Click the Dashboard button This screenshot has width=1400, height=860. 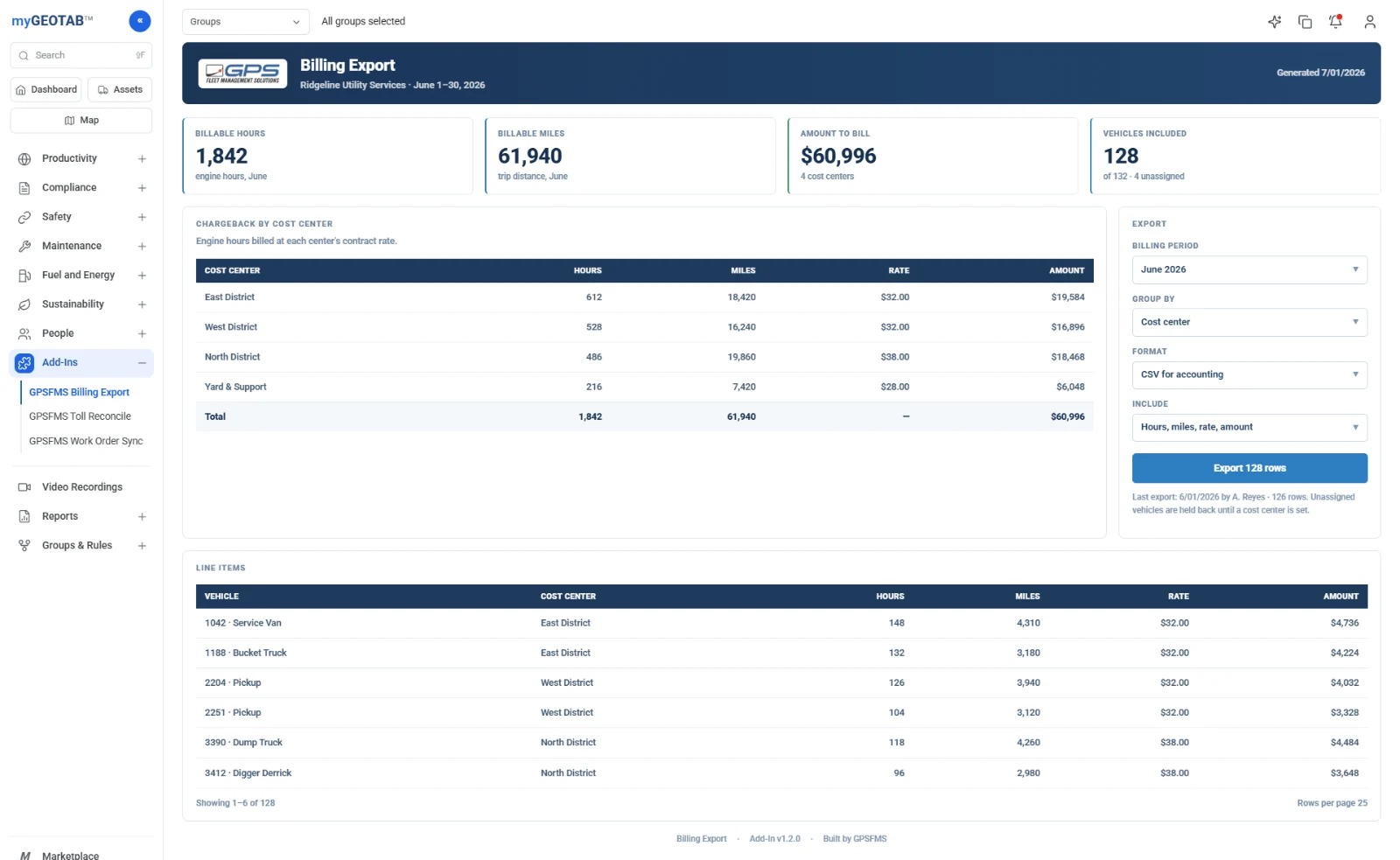coord(46,89)
